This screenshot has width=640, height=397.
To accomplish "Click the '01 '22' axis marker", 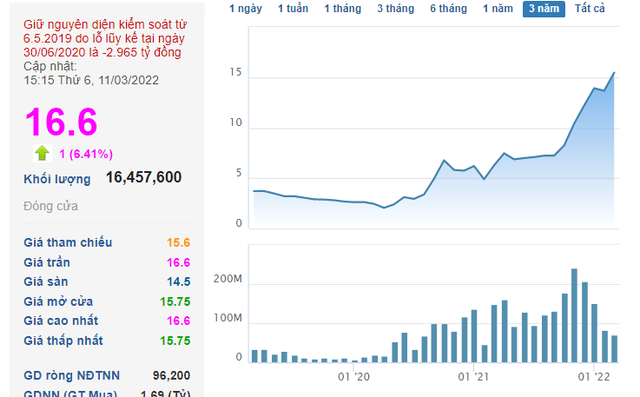I will click(x=594, y=377).
